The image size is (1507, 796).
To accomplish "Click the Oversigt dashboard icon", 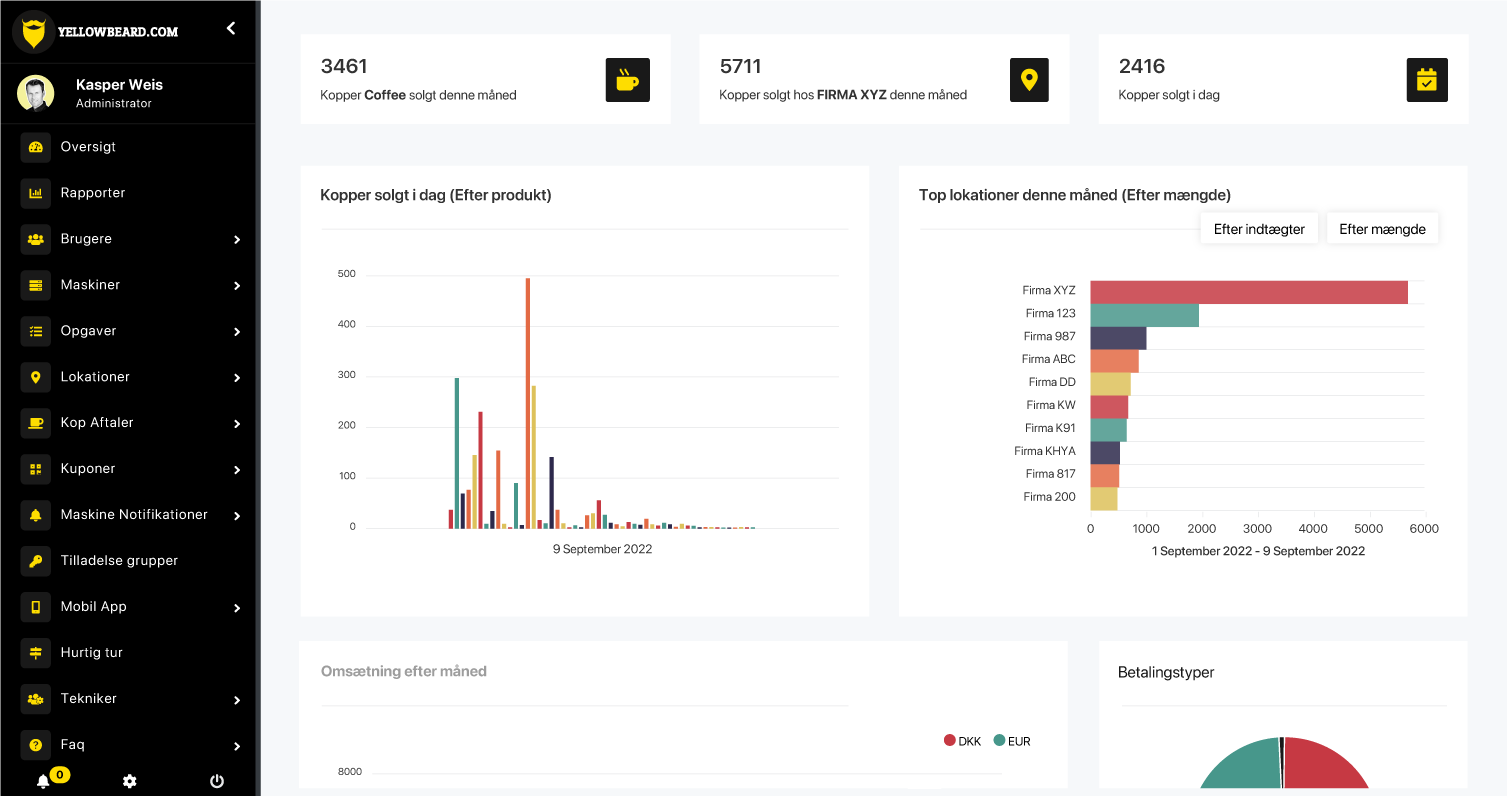I will coord(36,147).
